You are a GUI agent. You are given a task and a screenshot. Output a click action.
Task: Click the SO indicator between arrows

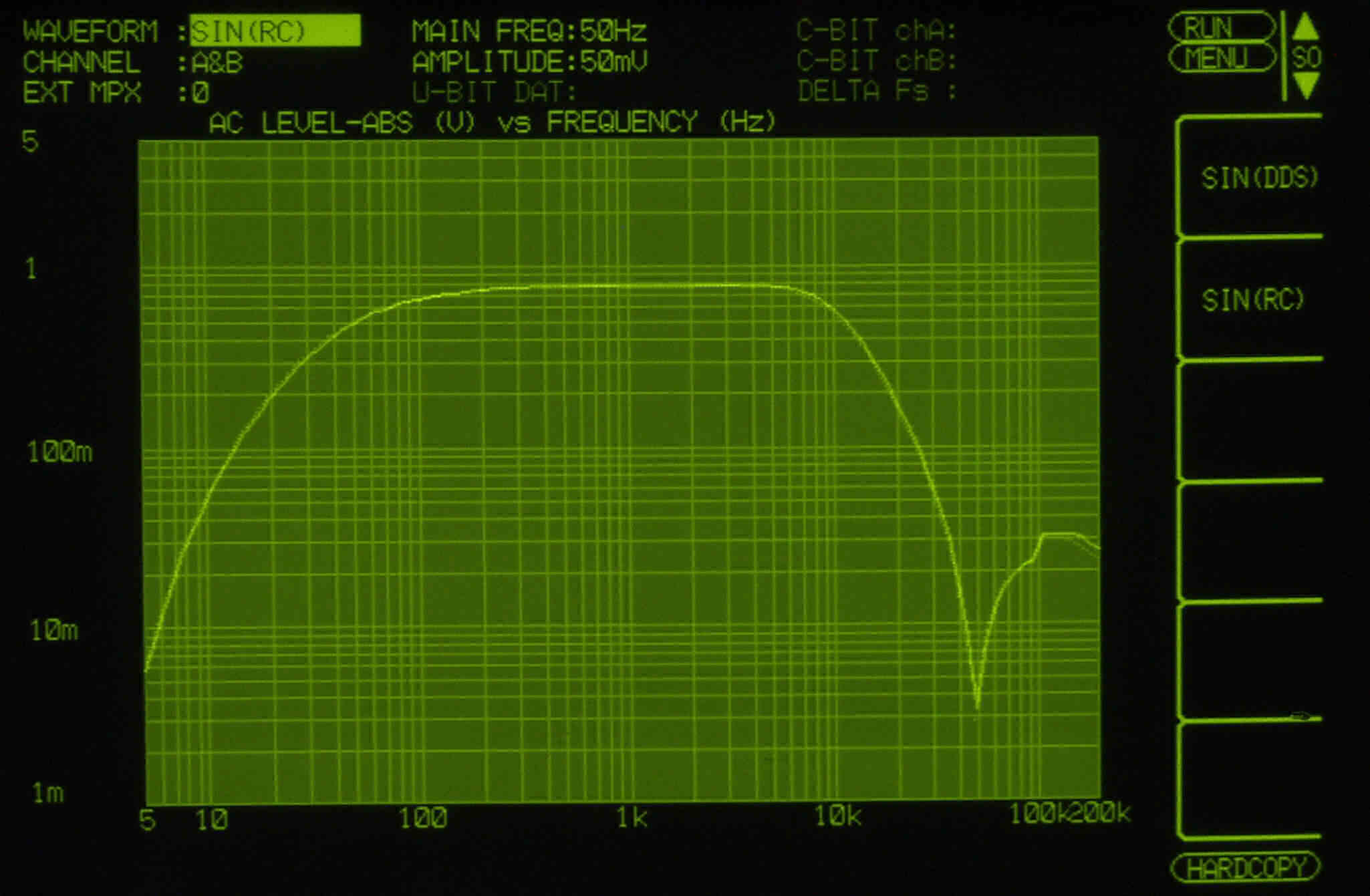pos(1307,58)
